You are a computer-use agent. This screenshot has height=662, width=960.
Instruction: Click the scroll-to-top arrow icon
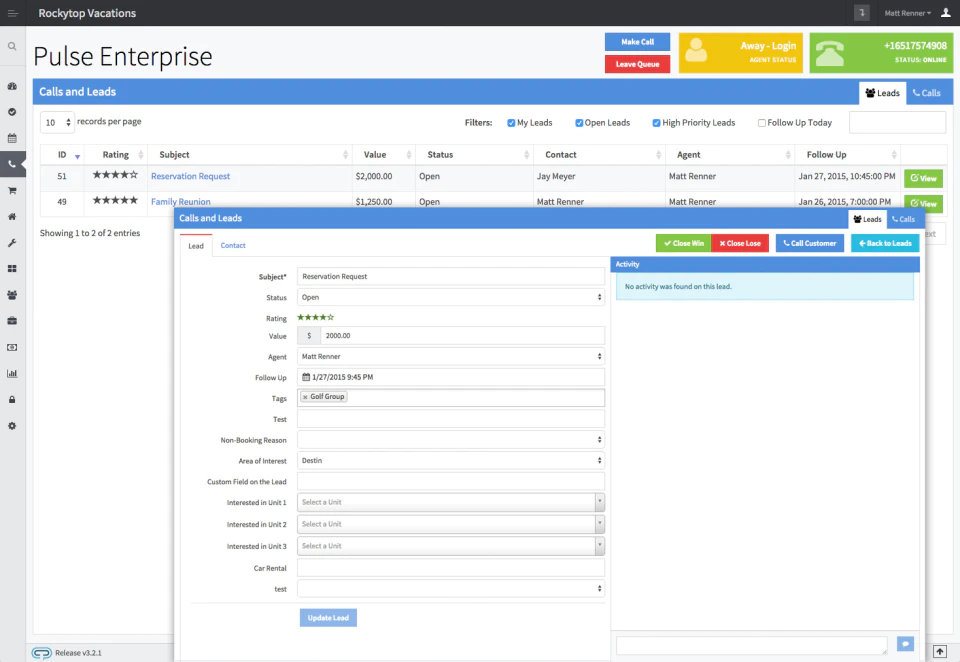940,652
